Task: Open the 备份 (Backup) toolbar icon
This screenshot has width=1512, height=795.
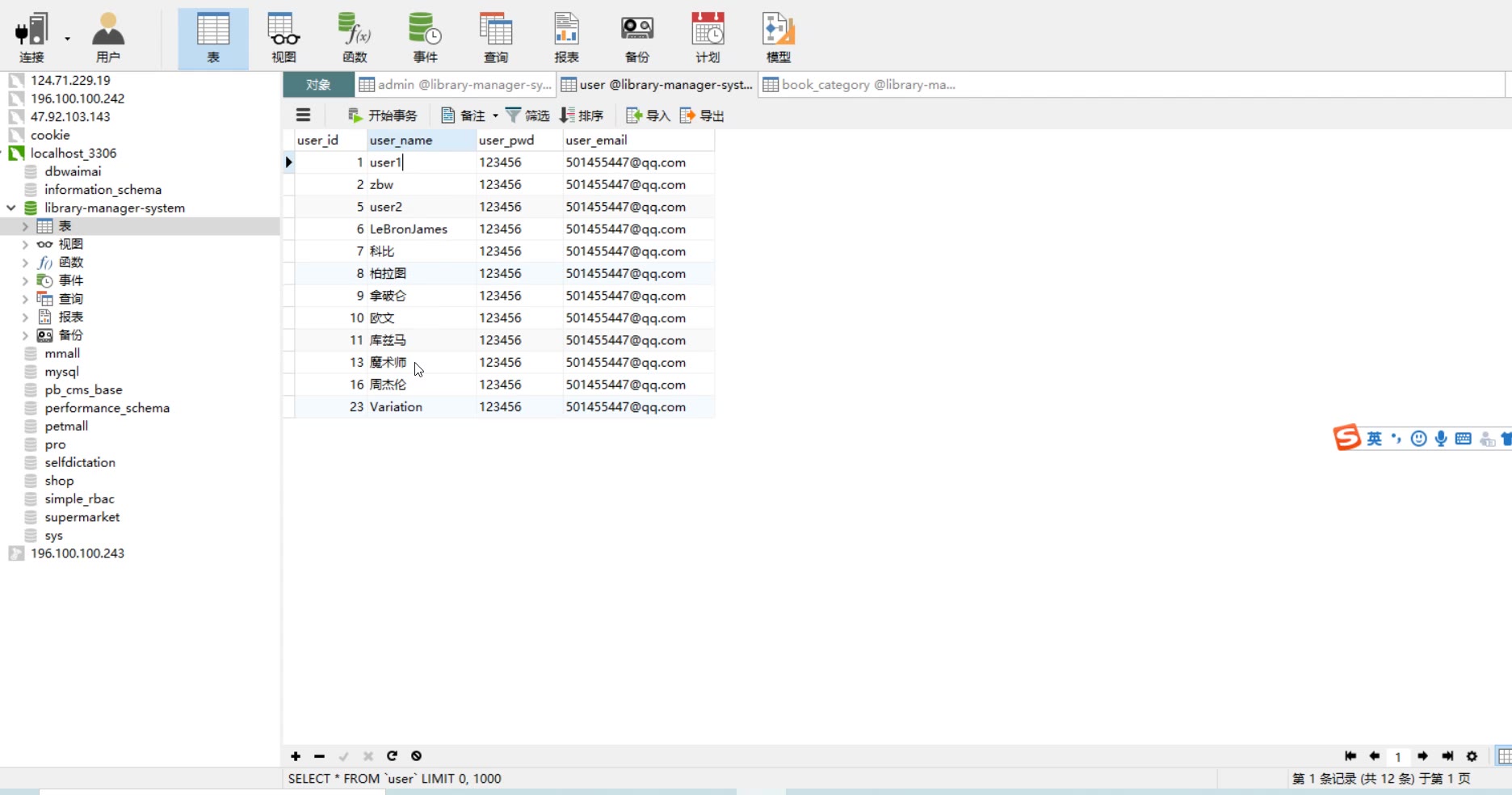Action: pos(636,37)
